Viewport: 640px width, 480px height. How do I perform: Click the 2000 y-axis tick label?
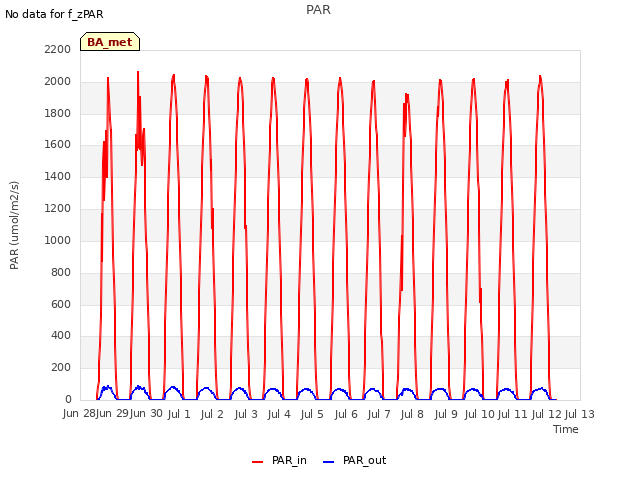[58, 82]
